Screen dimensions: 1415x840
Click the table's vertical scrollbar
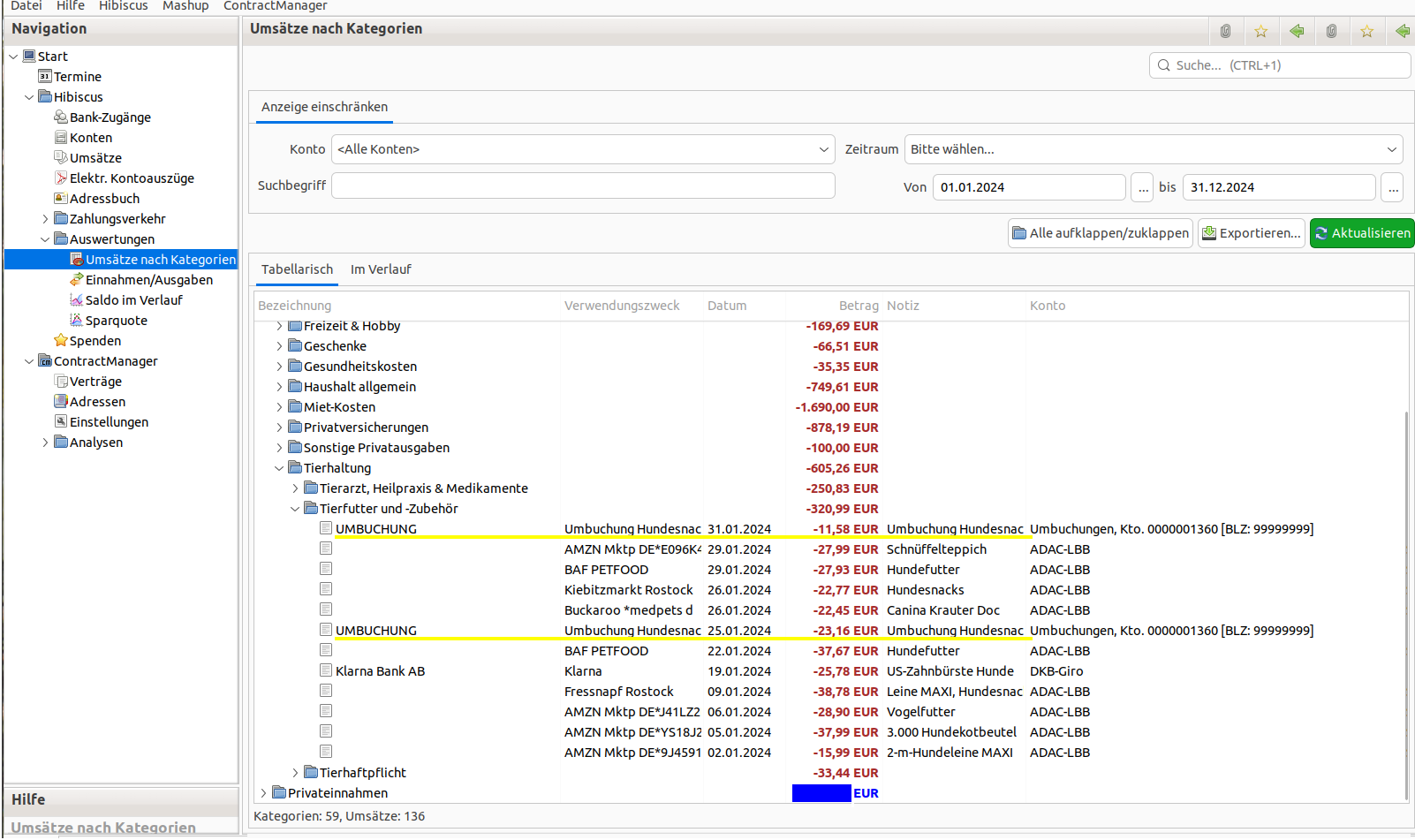[x=1406, y=605]
